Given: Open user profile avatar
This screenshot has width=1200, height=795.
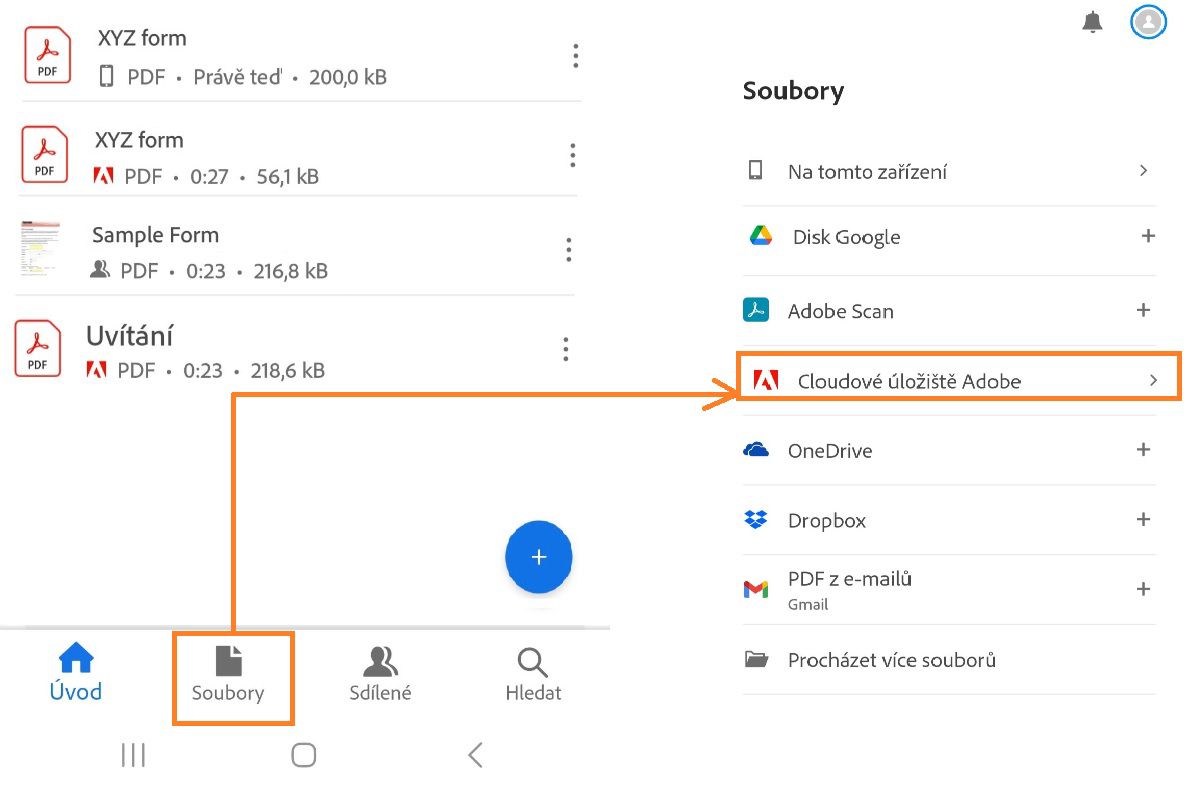Looking at the screenshot, I should pos(1149,21).
